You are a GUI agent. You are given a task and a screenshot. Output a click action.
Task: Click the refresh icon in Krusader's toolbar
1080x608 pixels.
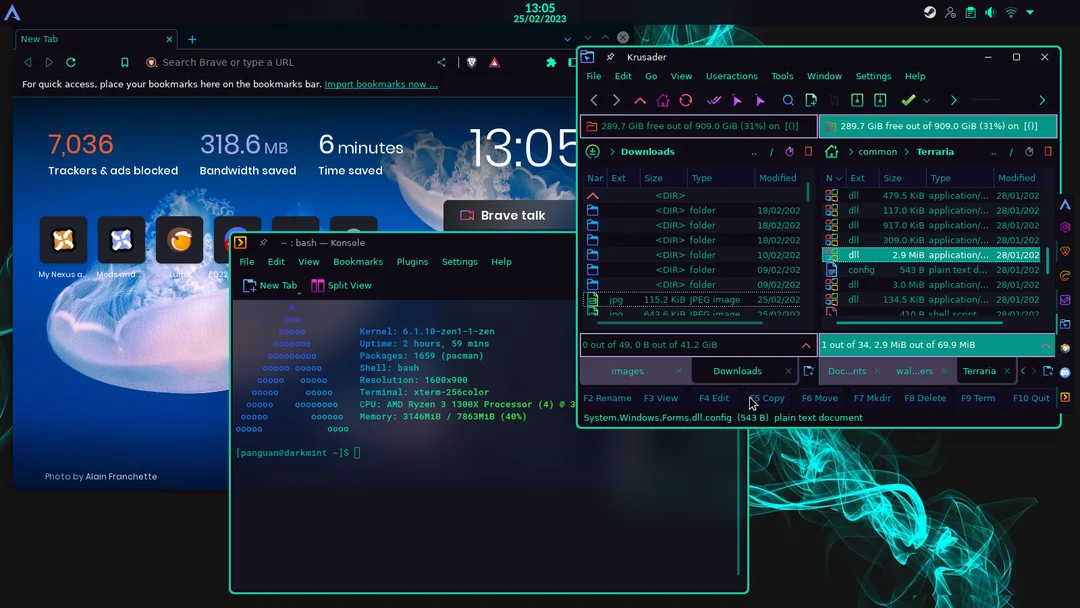point(686,100)
